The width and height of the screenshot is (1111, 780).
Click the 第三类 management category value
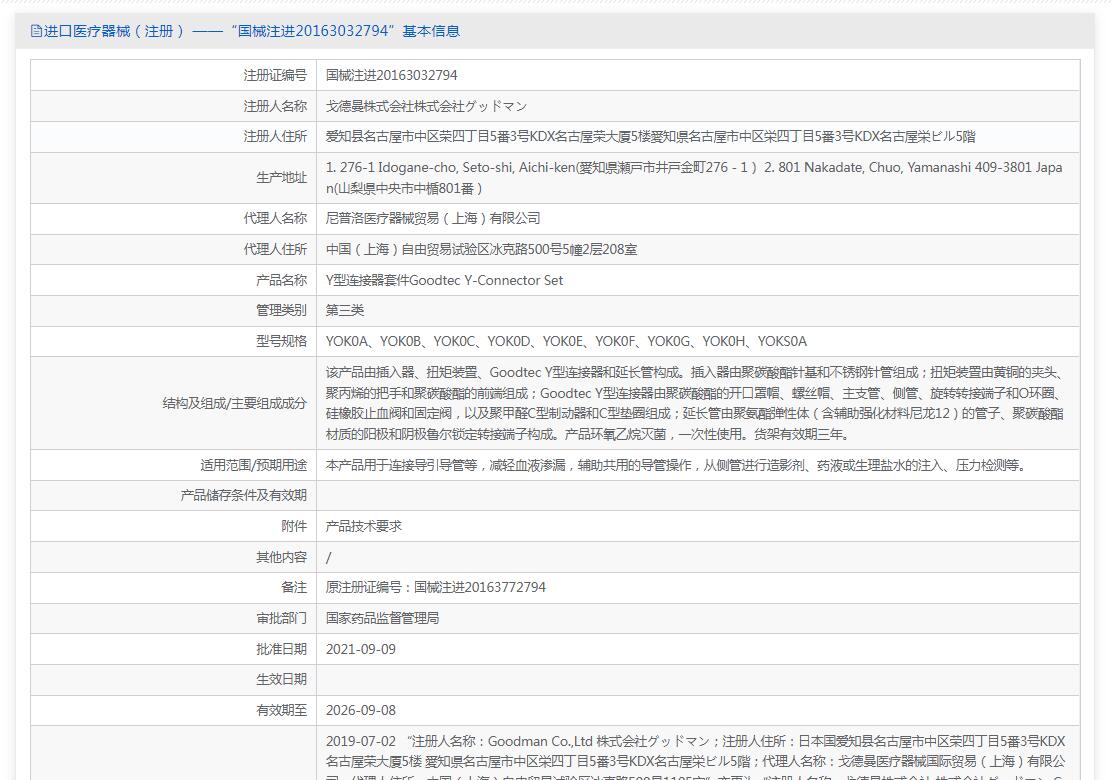[x=345, y=310]
